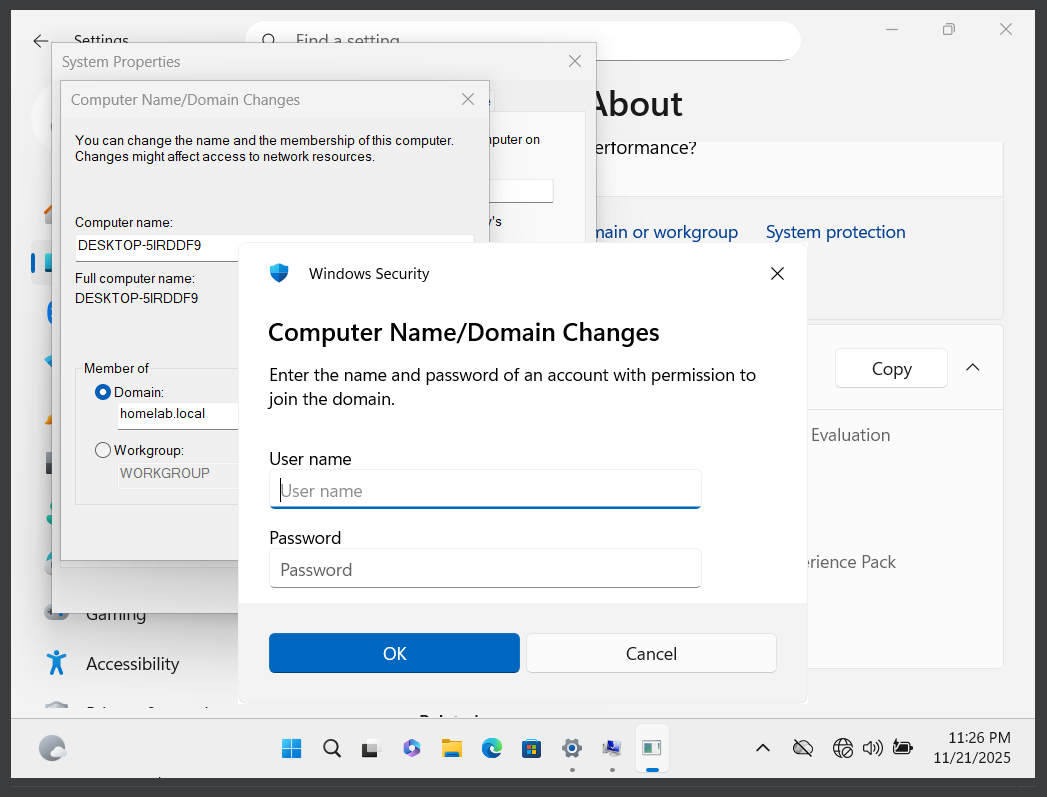Select Gaming in the Settings sidebar
This screenshot has height=797, width=1047.
pos(115,613)
